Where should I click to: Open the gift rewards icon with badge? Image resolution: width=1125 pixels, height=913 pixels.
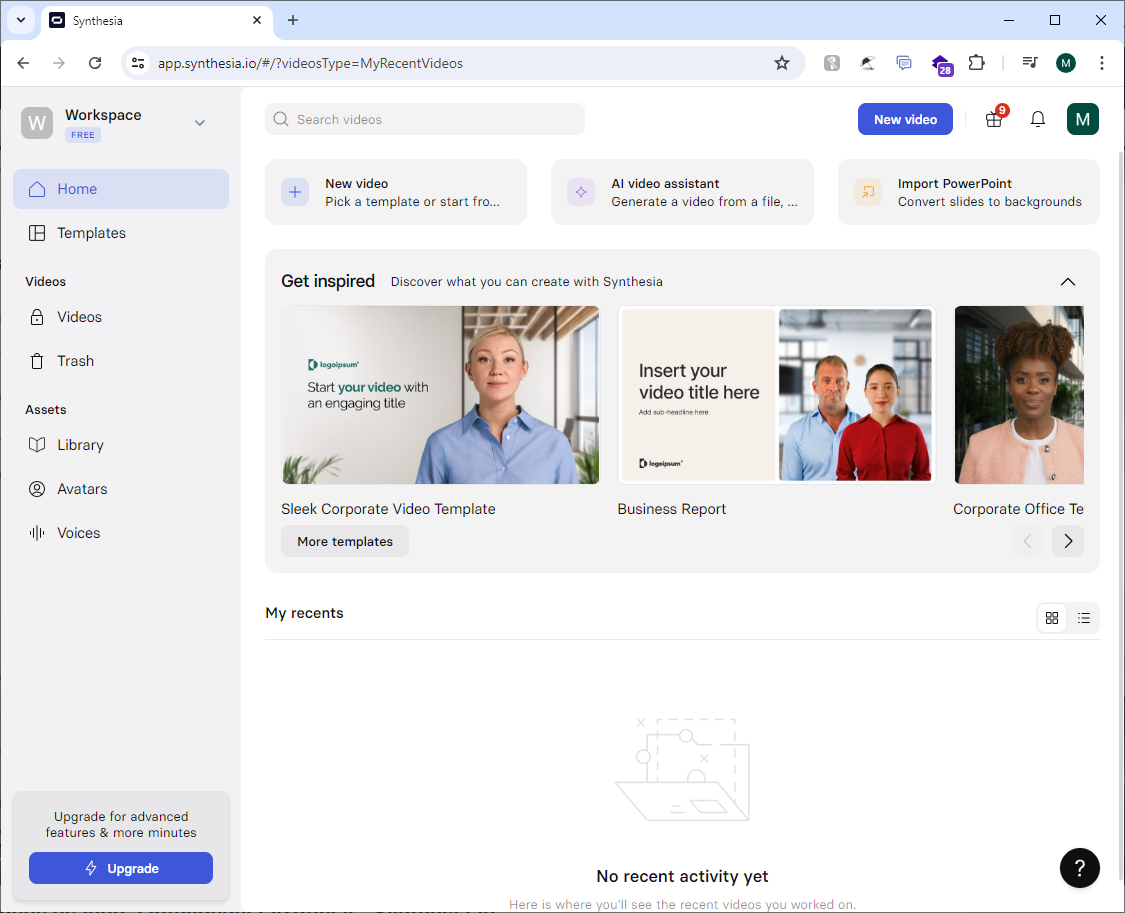pyautogui.click(x=994, y=119)
